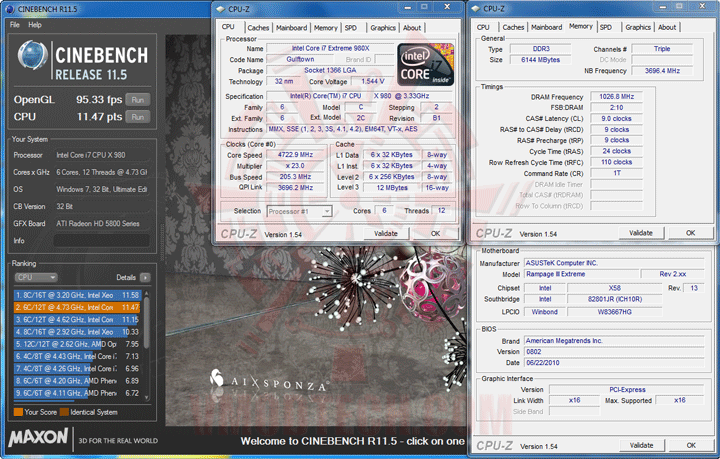Click the CPU-Z title bar icon of middle window
The image size is (720, 459).
220,9
